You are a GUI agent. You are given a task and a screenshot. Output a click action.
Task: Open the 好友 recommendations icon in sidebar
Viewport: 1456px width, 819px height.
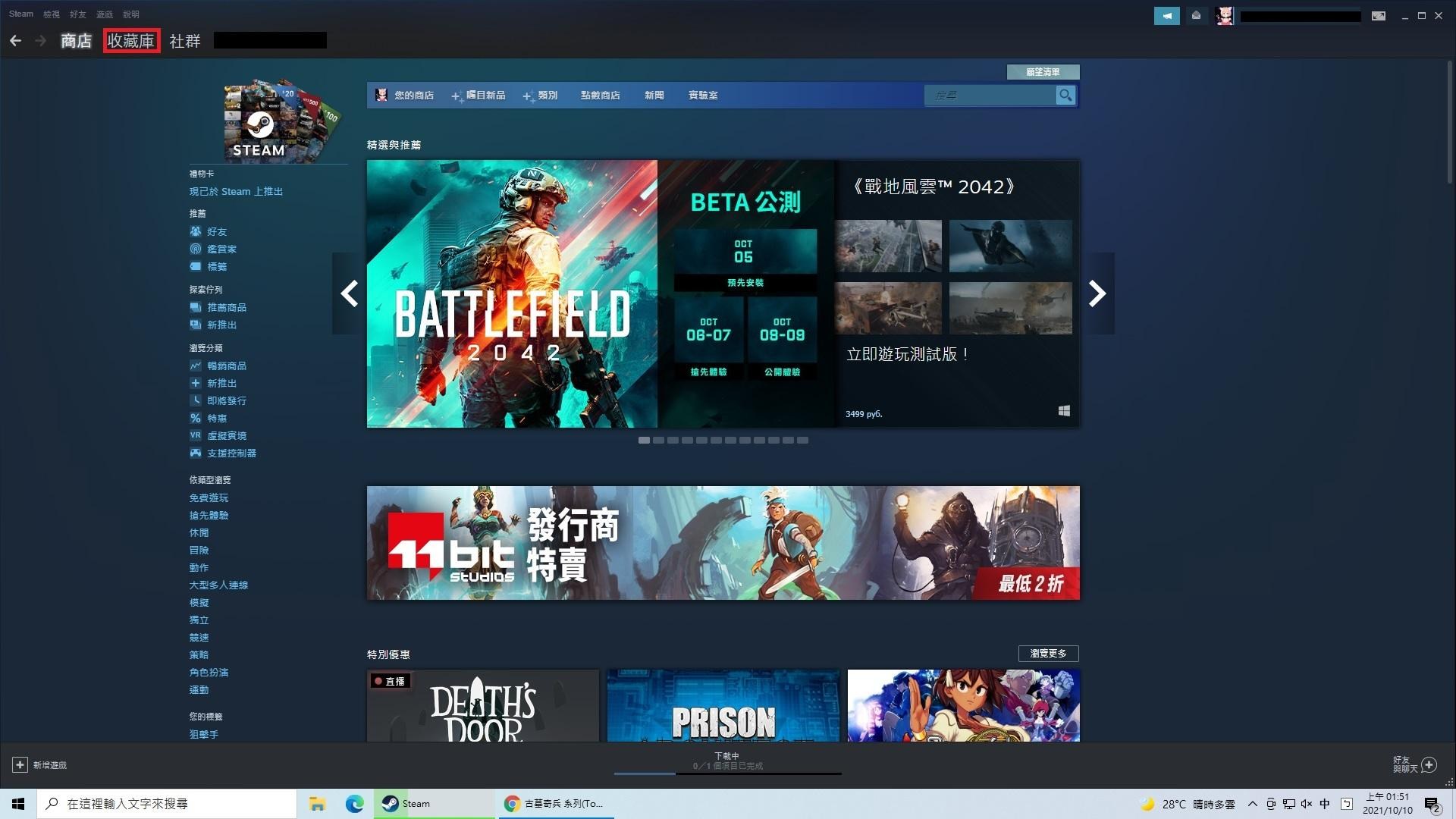196,231
